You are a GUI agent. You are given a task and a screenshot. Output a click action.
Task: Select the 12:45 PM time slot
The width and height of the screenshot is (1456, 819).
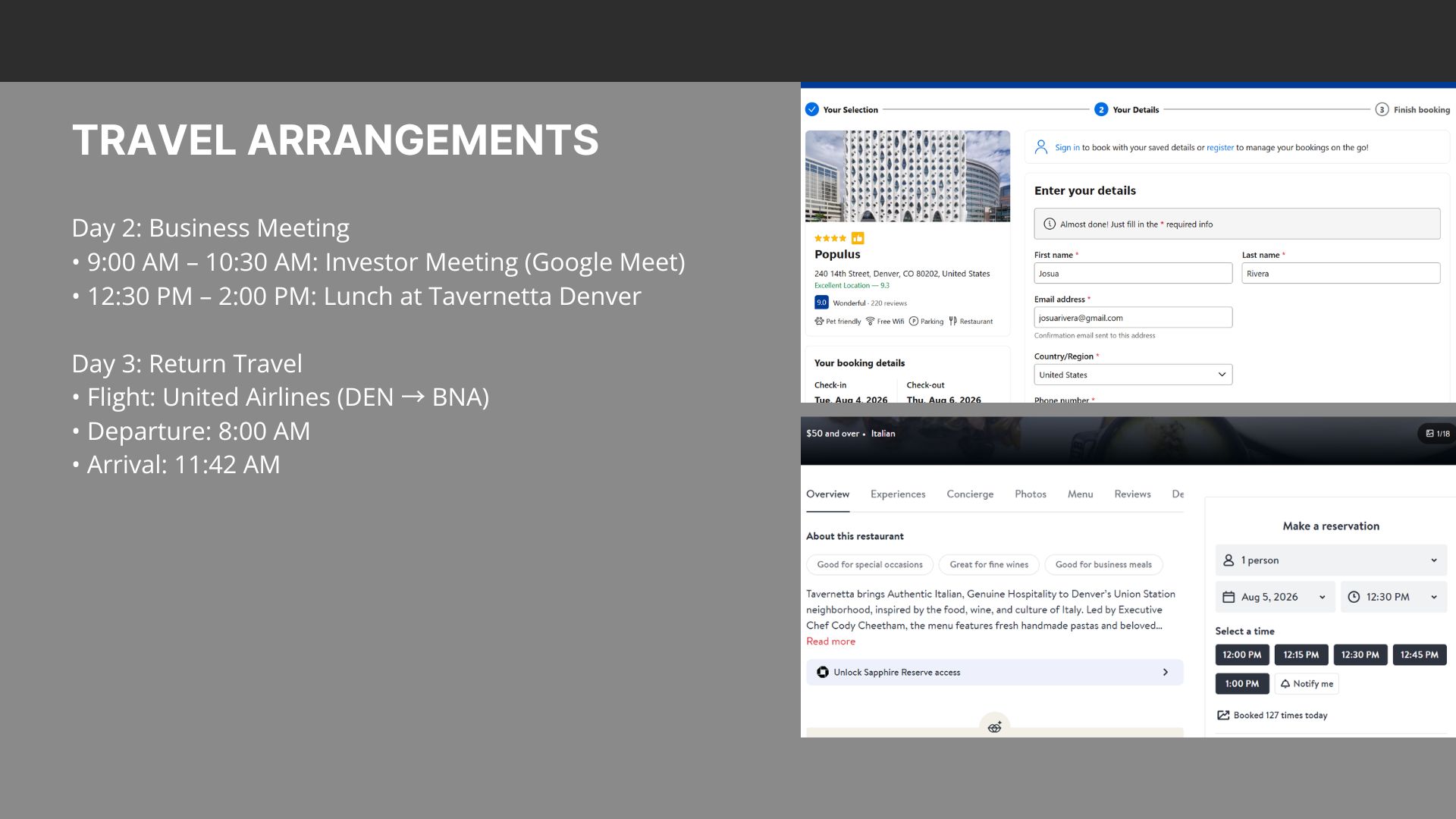point(1420,654)
